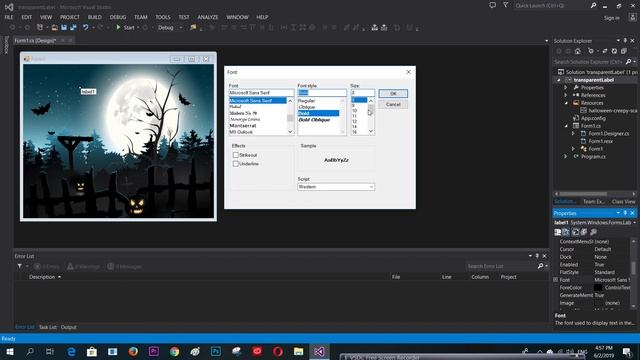640x360 pixels.
Task: Click the Categorized view icon in Properties
Action: [558, 232]
